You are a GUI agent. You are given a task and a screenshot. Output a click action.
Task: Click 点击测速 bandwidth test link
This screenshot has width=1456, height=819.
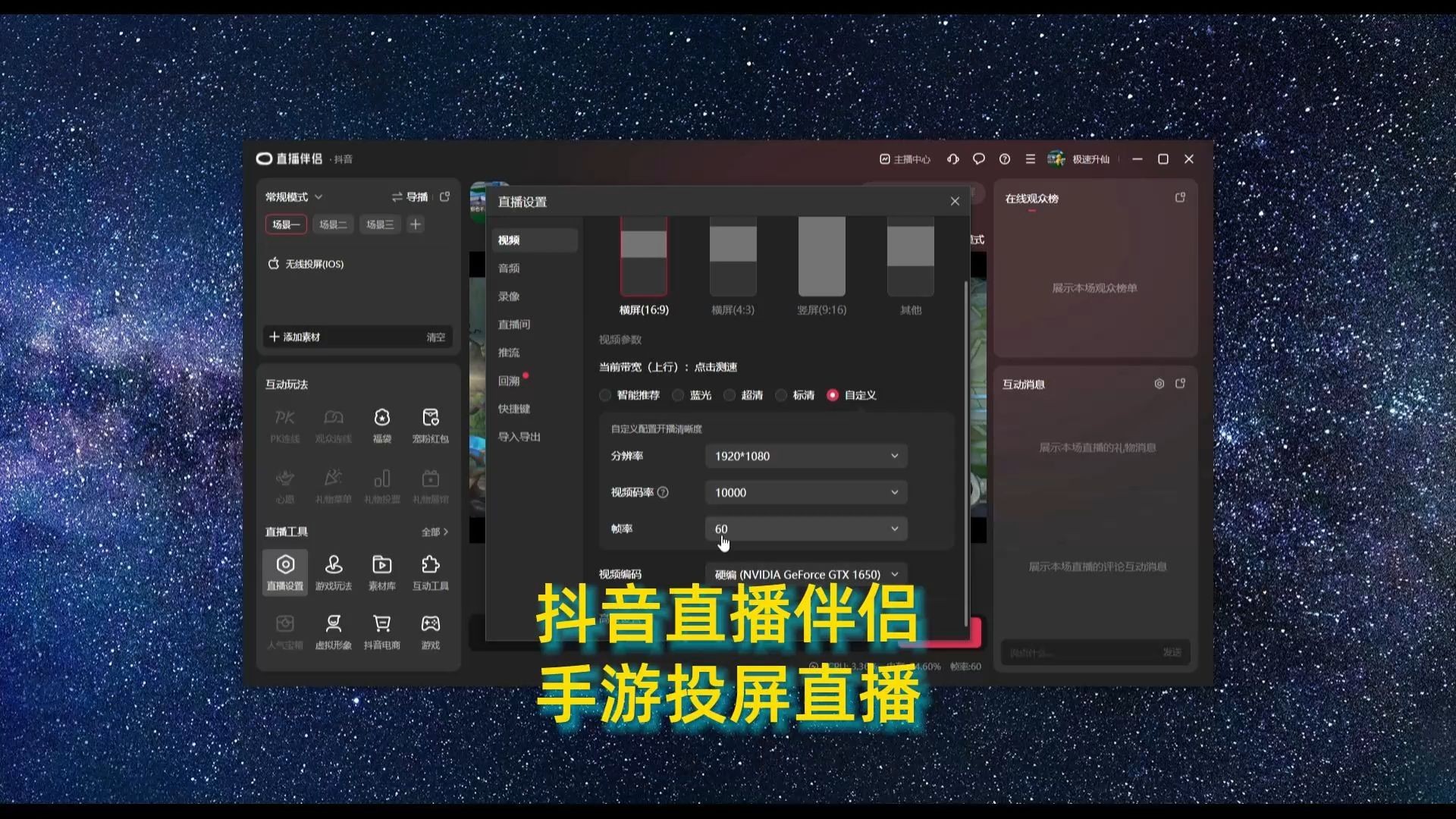tap(716, 367)
